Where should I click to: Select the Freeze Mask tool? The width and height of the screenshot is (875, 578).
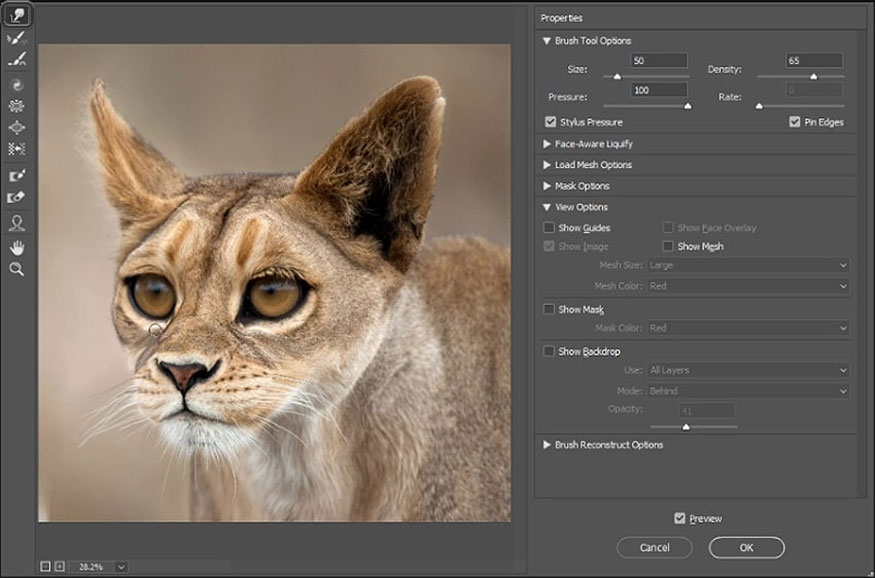click(16, 175)
